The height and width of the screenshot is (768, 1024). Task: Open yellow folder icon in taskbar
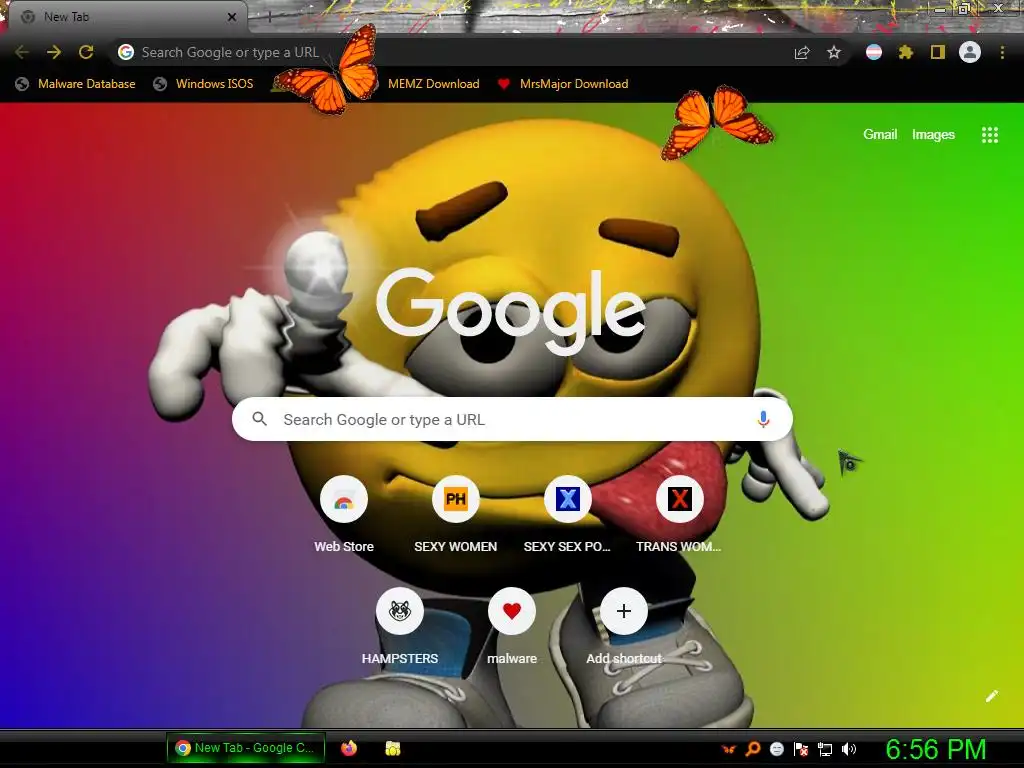click(392, 748)
